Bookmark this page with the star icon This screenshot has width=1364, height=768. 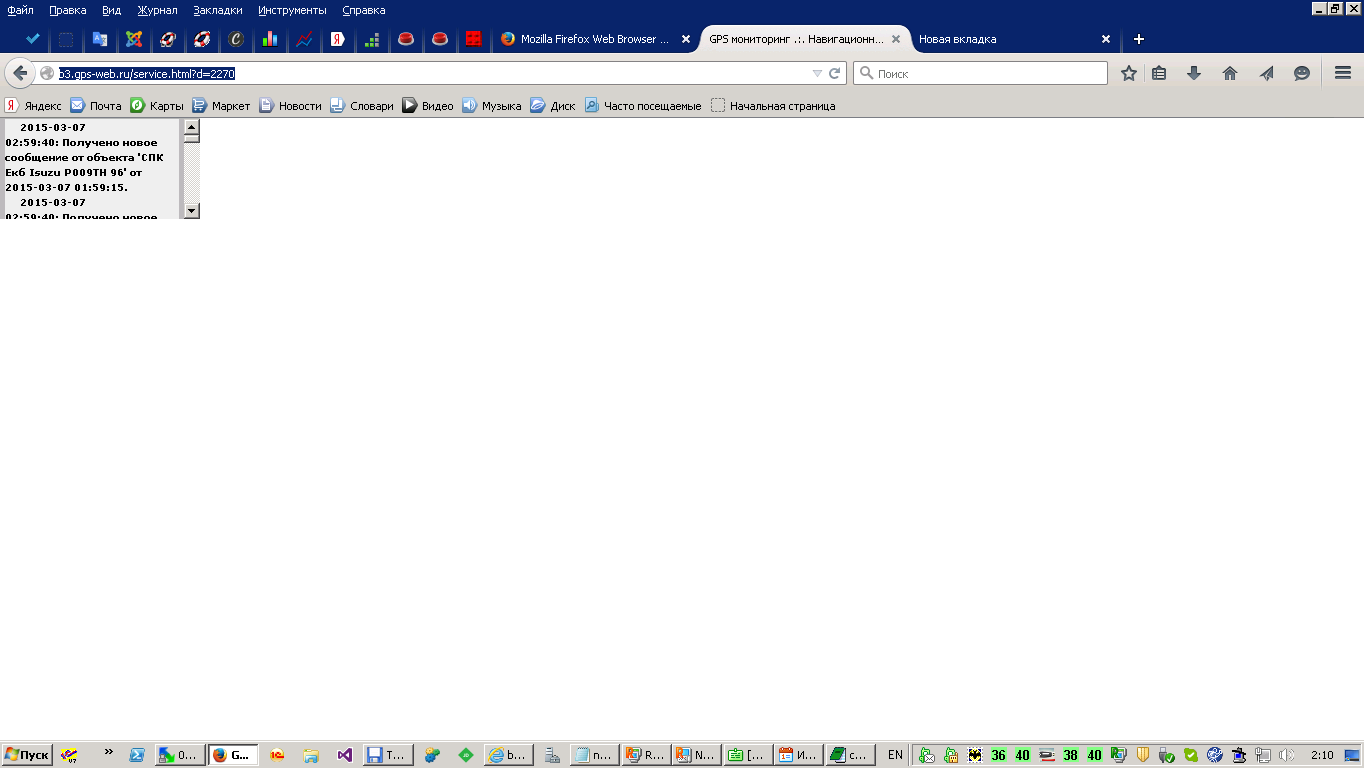[x=1129, y=73]
